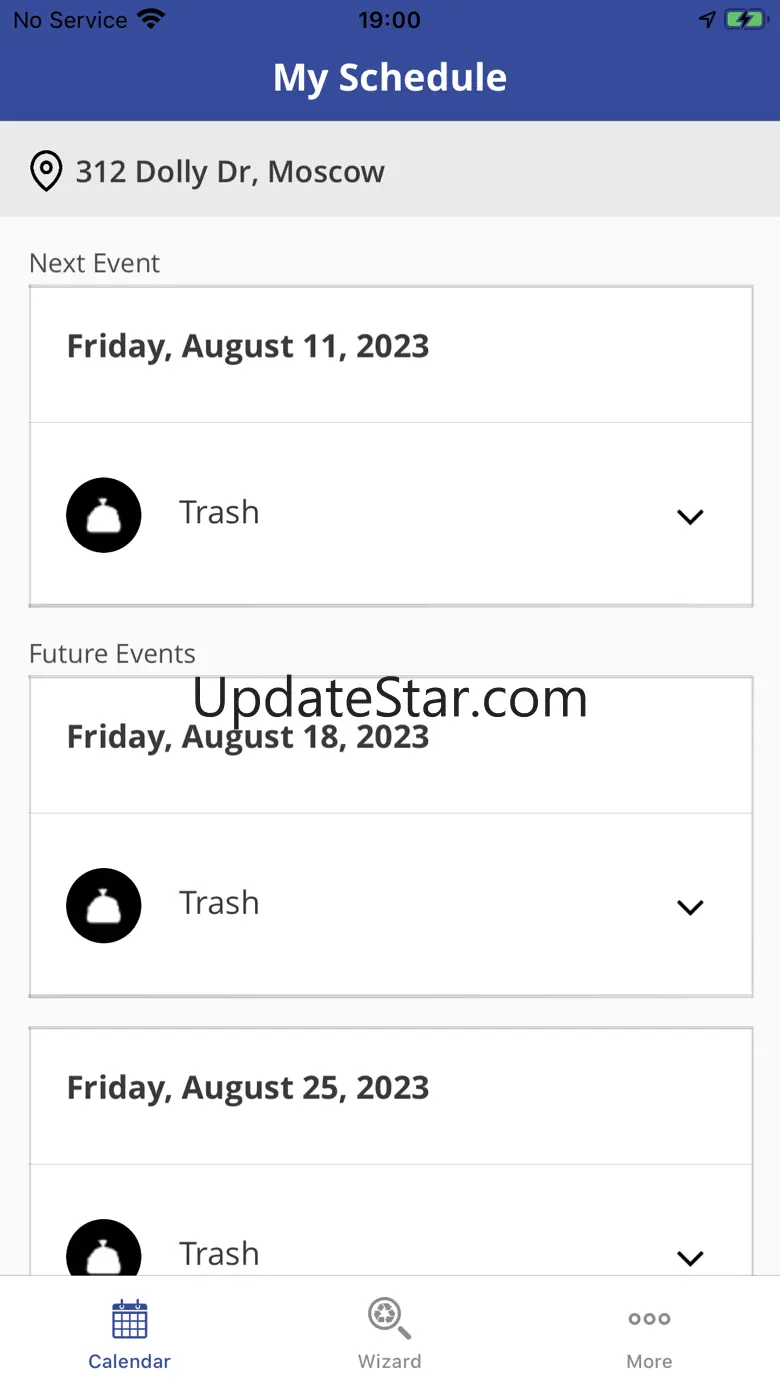Viewport: 780px width, 1387px height.
Task: Open the More three-dots icon
Action: pos(649,1319)
